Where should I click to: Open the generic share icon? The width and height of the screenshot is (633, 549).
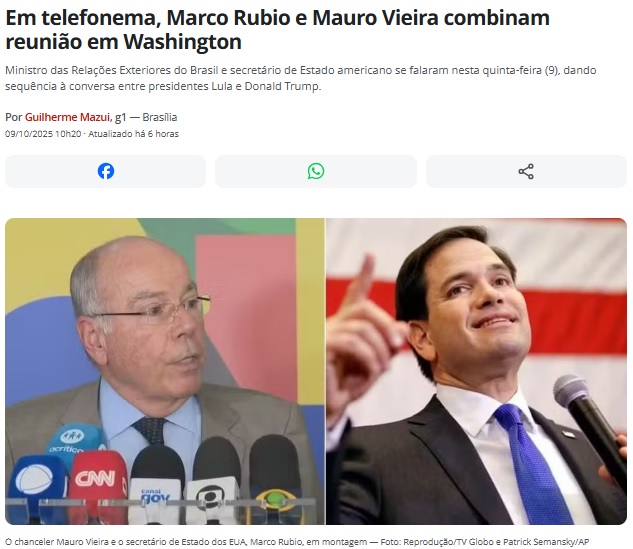point(526,172)
